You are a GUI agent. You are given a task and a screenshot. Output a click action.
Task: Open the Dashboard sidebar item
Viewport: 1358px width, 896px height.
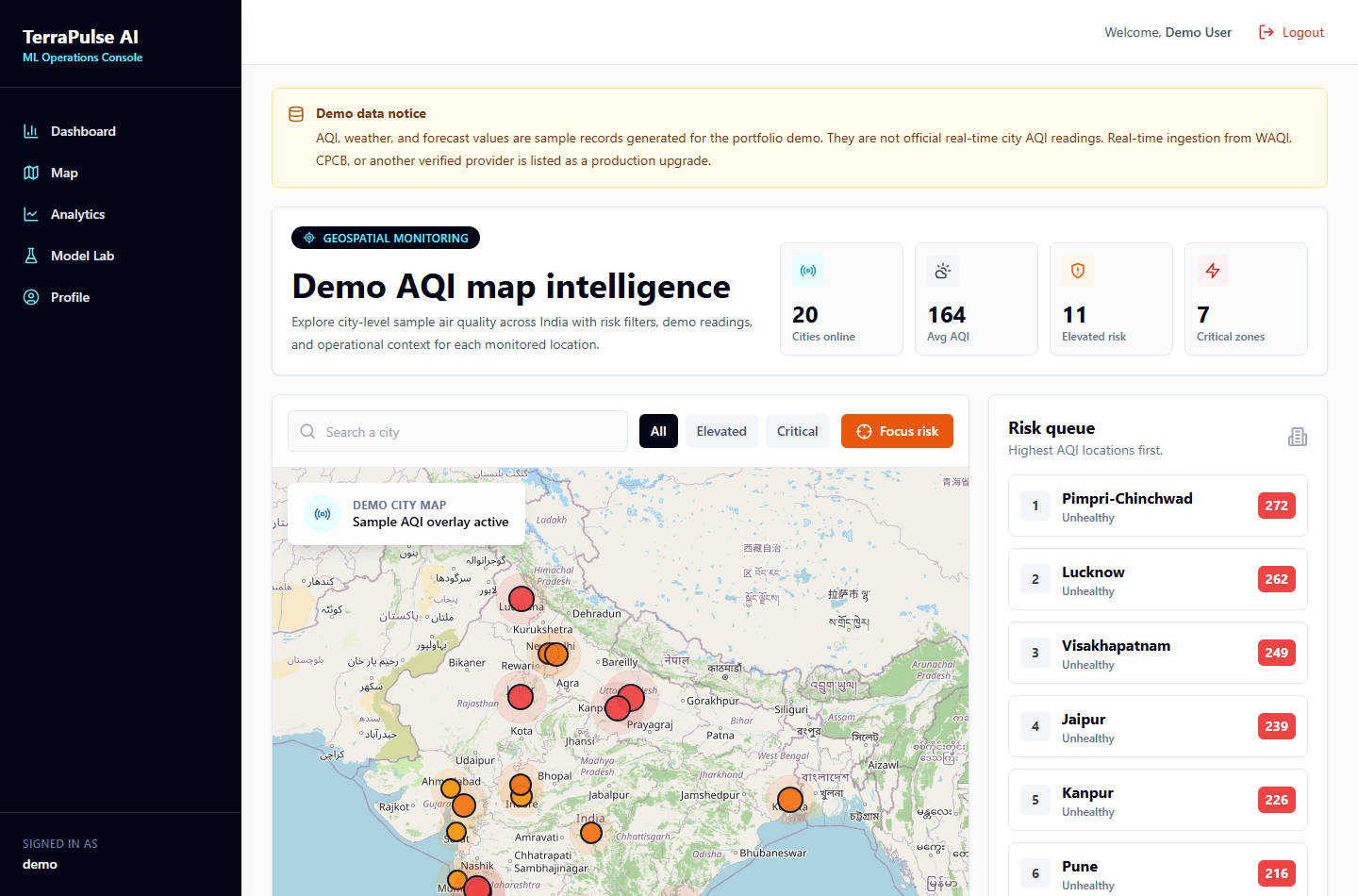(121, 131)
